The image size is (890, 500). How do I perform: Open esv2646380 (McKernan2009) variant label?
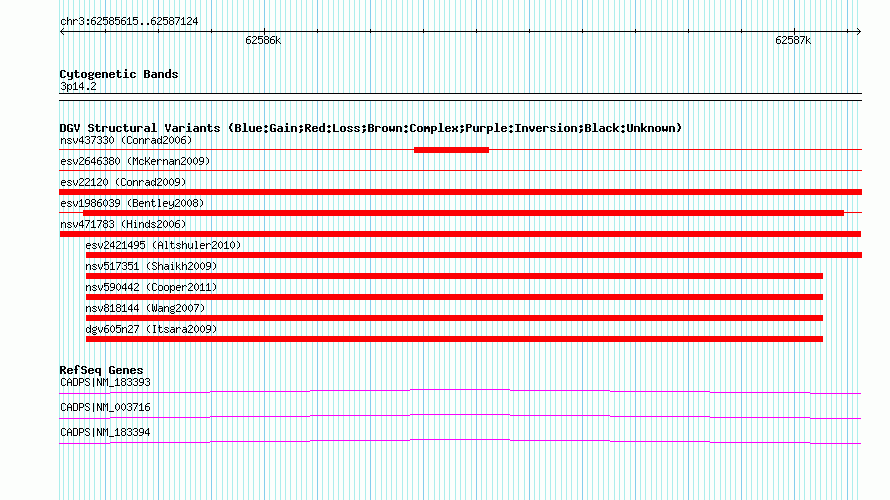tap(135, 161)
